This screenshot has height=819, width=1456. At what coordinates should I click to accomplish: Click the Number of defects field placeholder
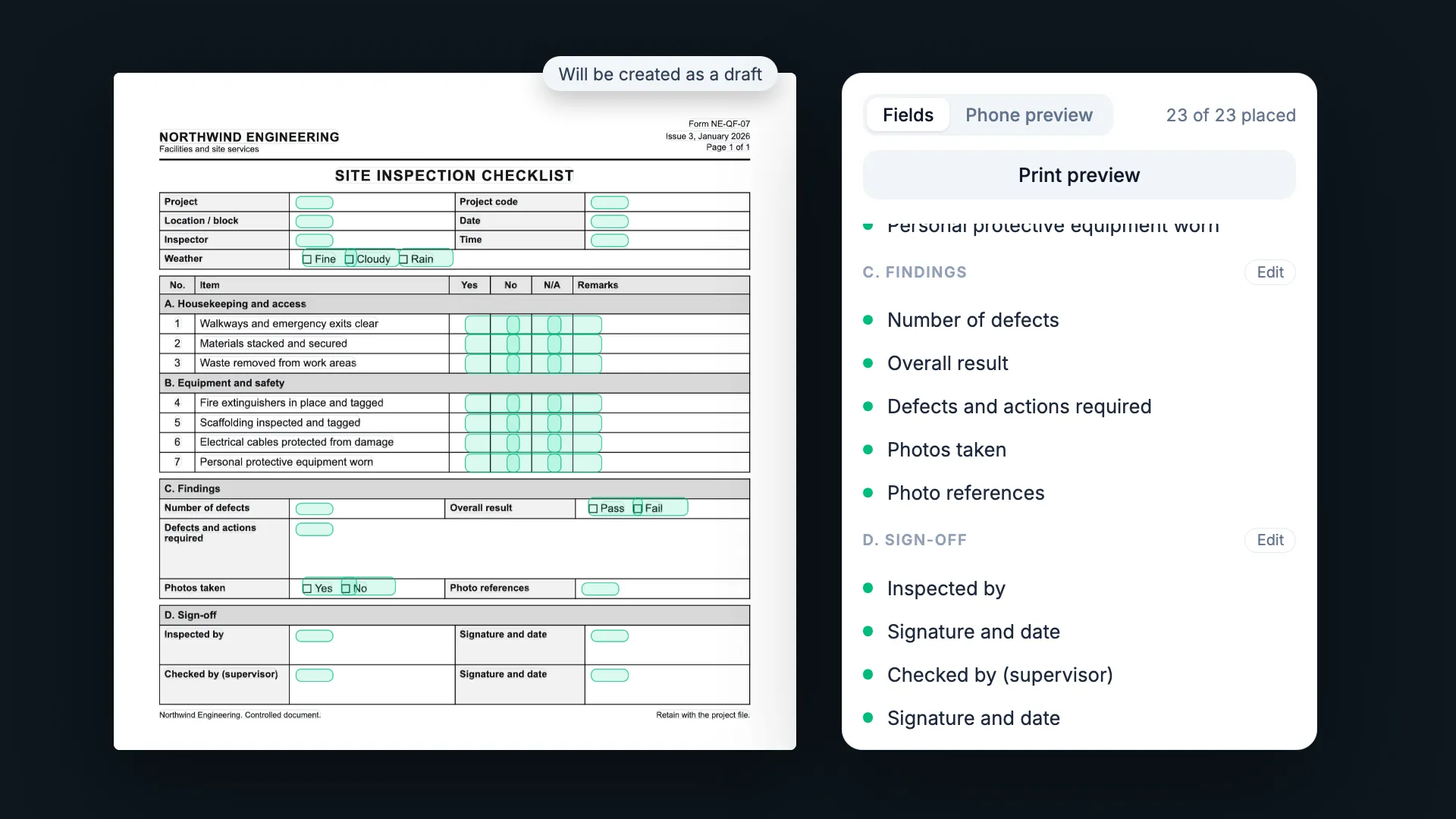point(314,509)
